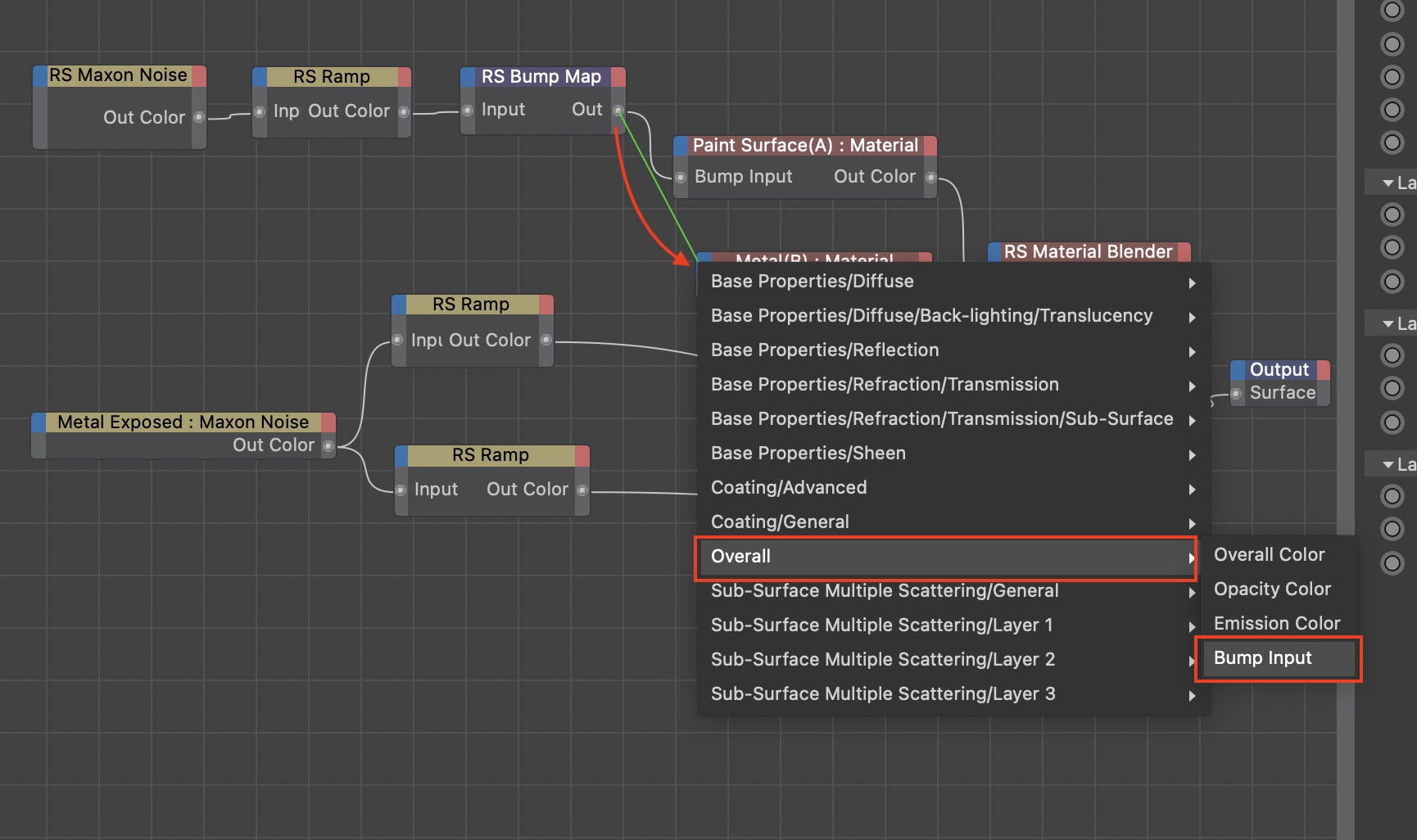The image size is (1417, 840).
Task: Toggle the circle directly below third La header
Action: 1392,496
